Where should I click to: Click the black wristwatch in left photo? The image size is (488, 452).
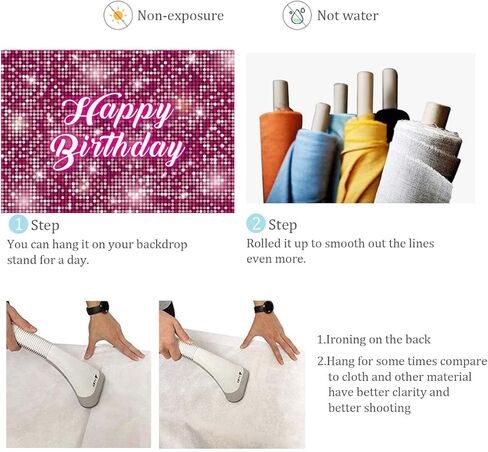tap(98, 308)
